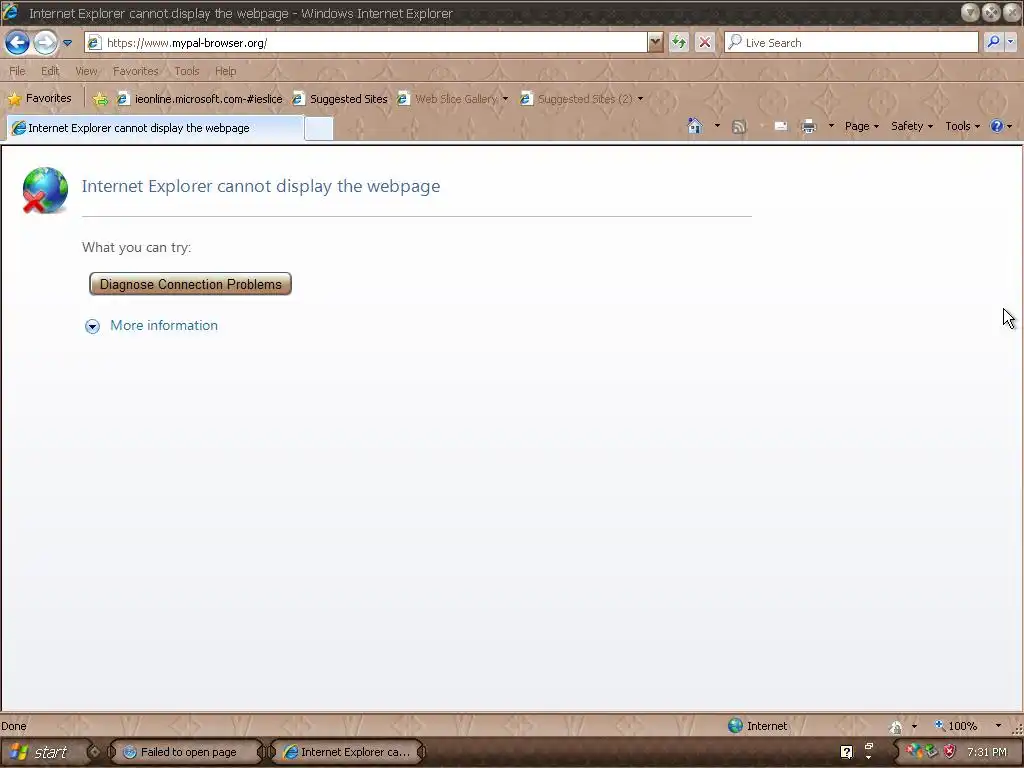Expand the Home button dropdown arrow
Viewport: 1024px width, 768px height.
click(717, 126)
